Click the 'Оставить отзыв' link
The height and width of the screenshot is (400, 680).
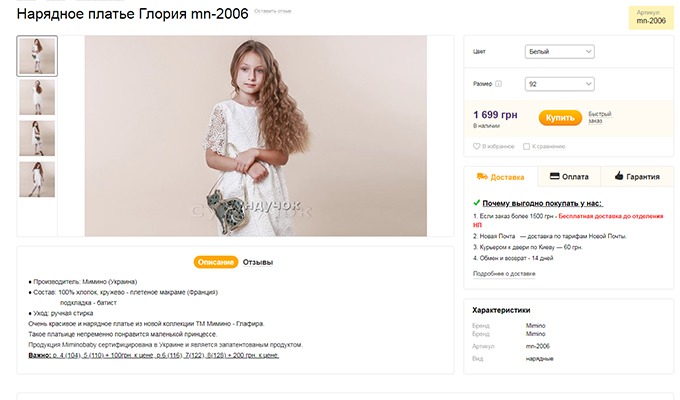[273, 11]
